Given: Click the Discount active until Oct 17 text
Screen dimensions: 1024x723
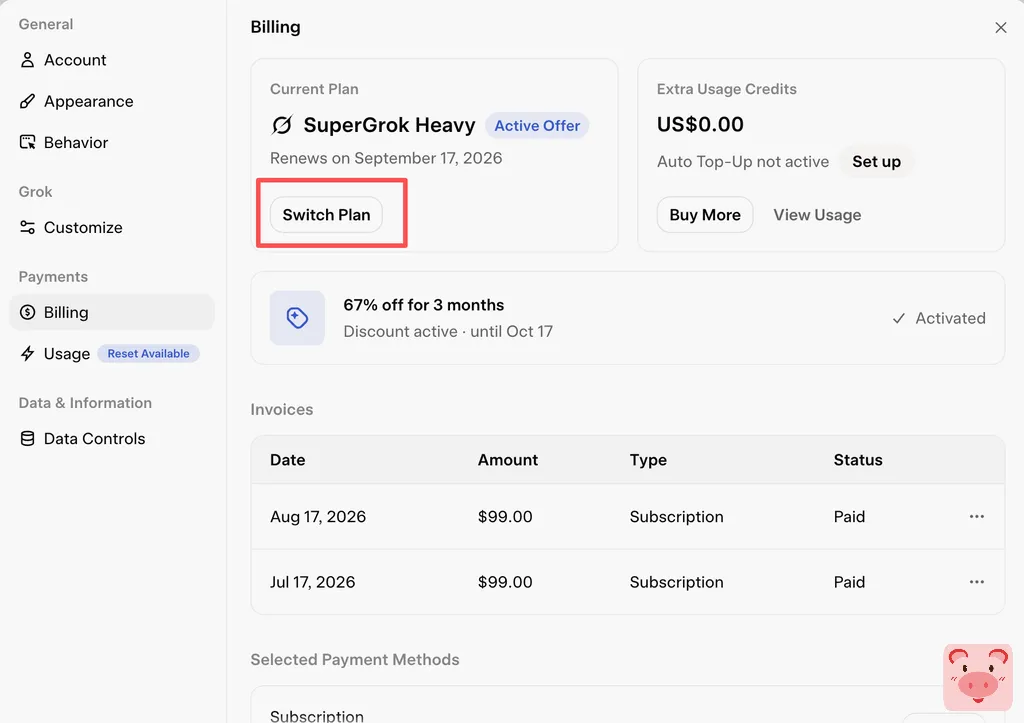Looking at the screenshot, I should [448, 331].
